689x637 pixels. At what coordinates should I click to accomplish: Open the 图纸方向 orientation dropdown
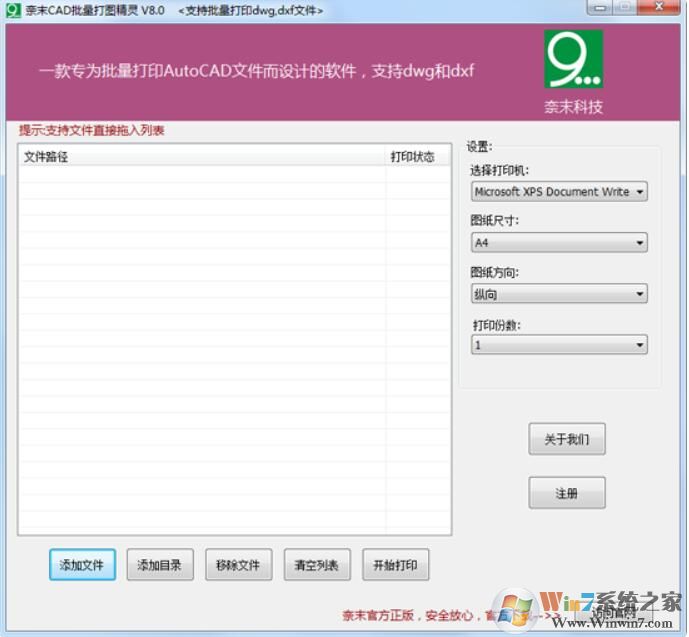click(559, 294)
